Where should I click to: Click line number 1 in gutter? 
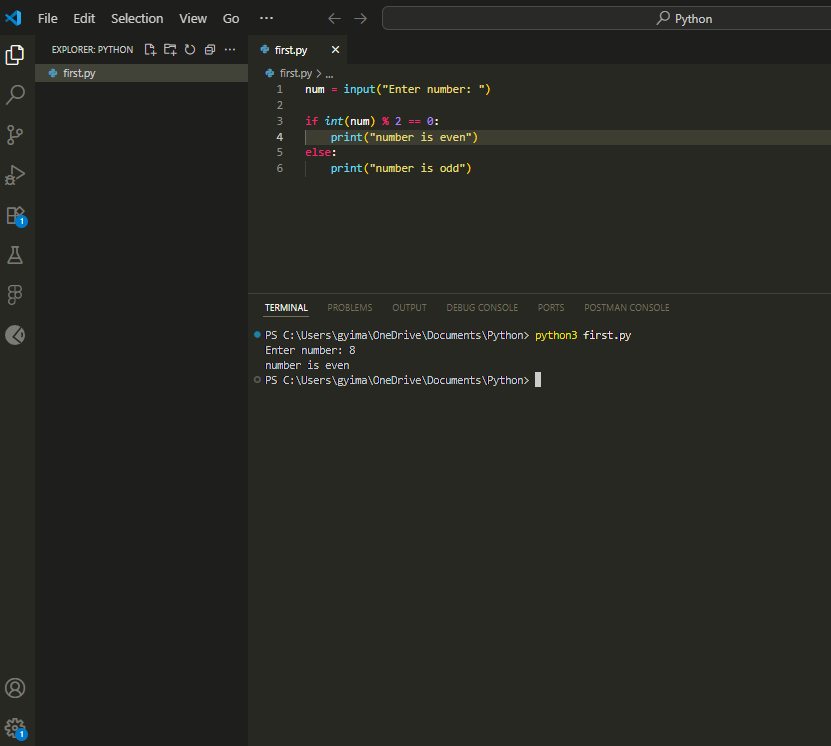point(279,90)
